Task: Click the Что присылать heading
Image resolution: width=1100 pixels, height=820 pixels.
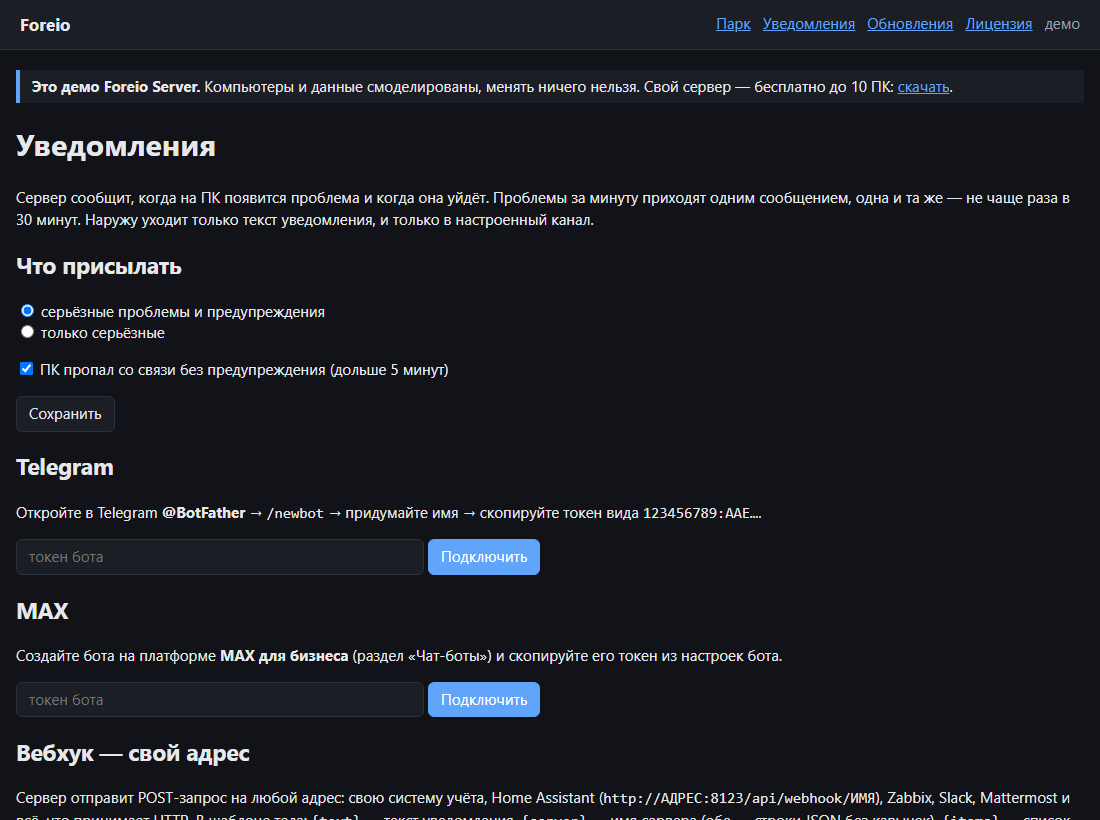Action: (x=99, y=267)
